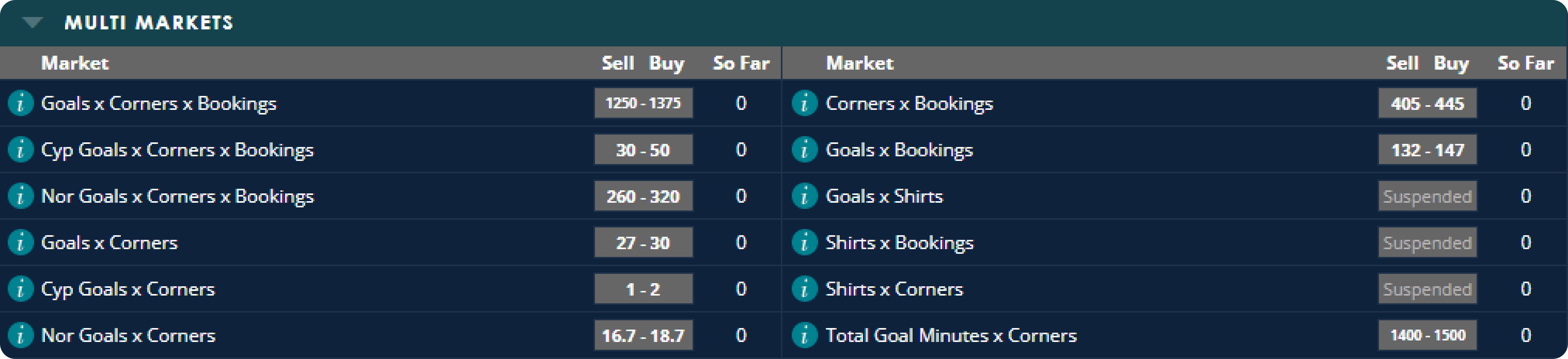
Task: Select the 1 - 2 Cyp Goals x Corners spread
Action: pos(643,289)
